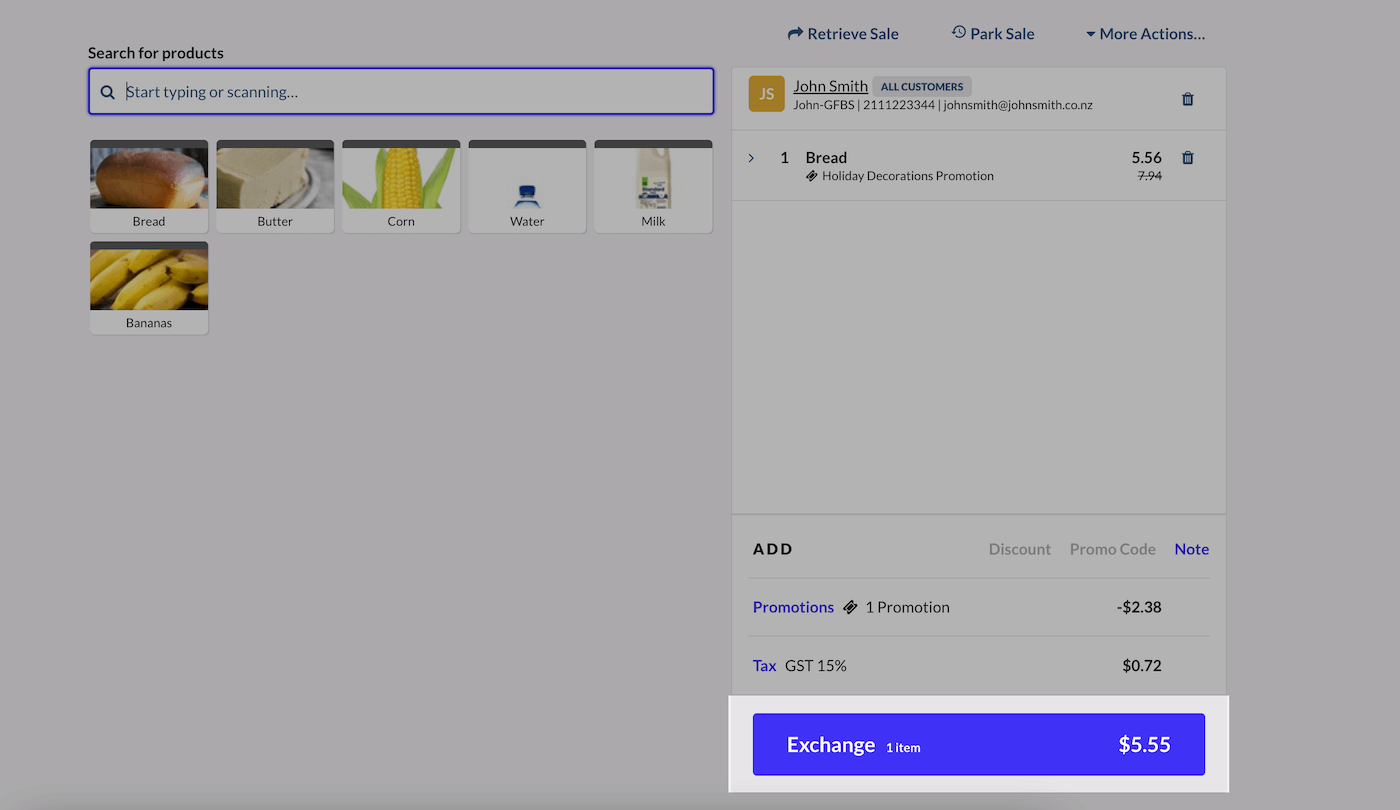Screen dimensions: 1400x810
Task: Remove customer John Smith with trash icon
Action: pyautogui.click(x=1188, y=99)
